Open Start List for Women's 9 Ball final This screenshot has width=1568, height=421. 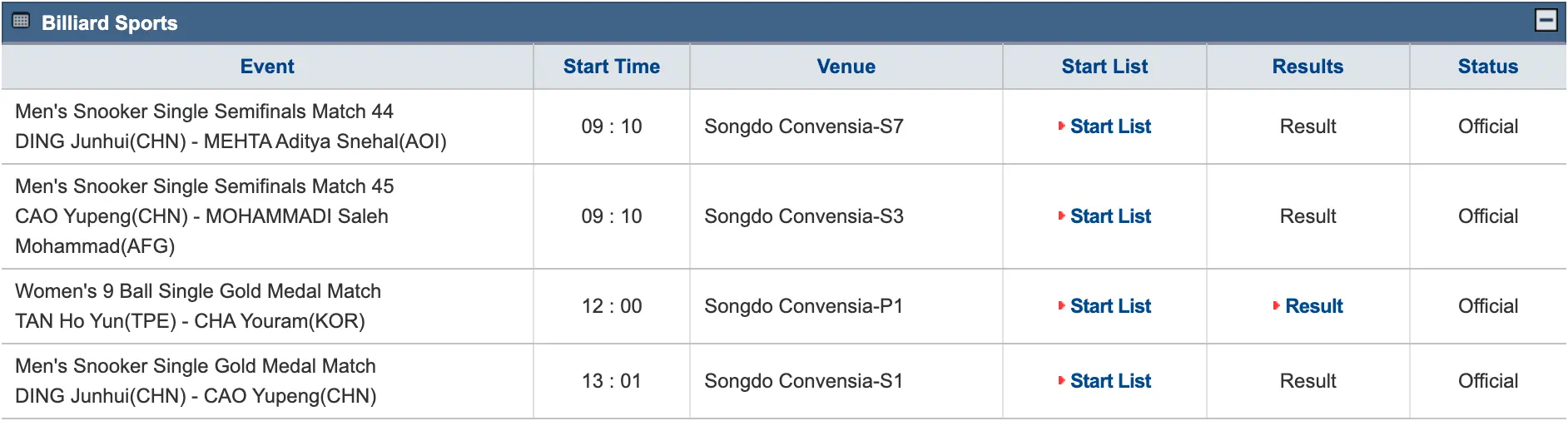click(x=1110, y=306)
